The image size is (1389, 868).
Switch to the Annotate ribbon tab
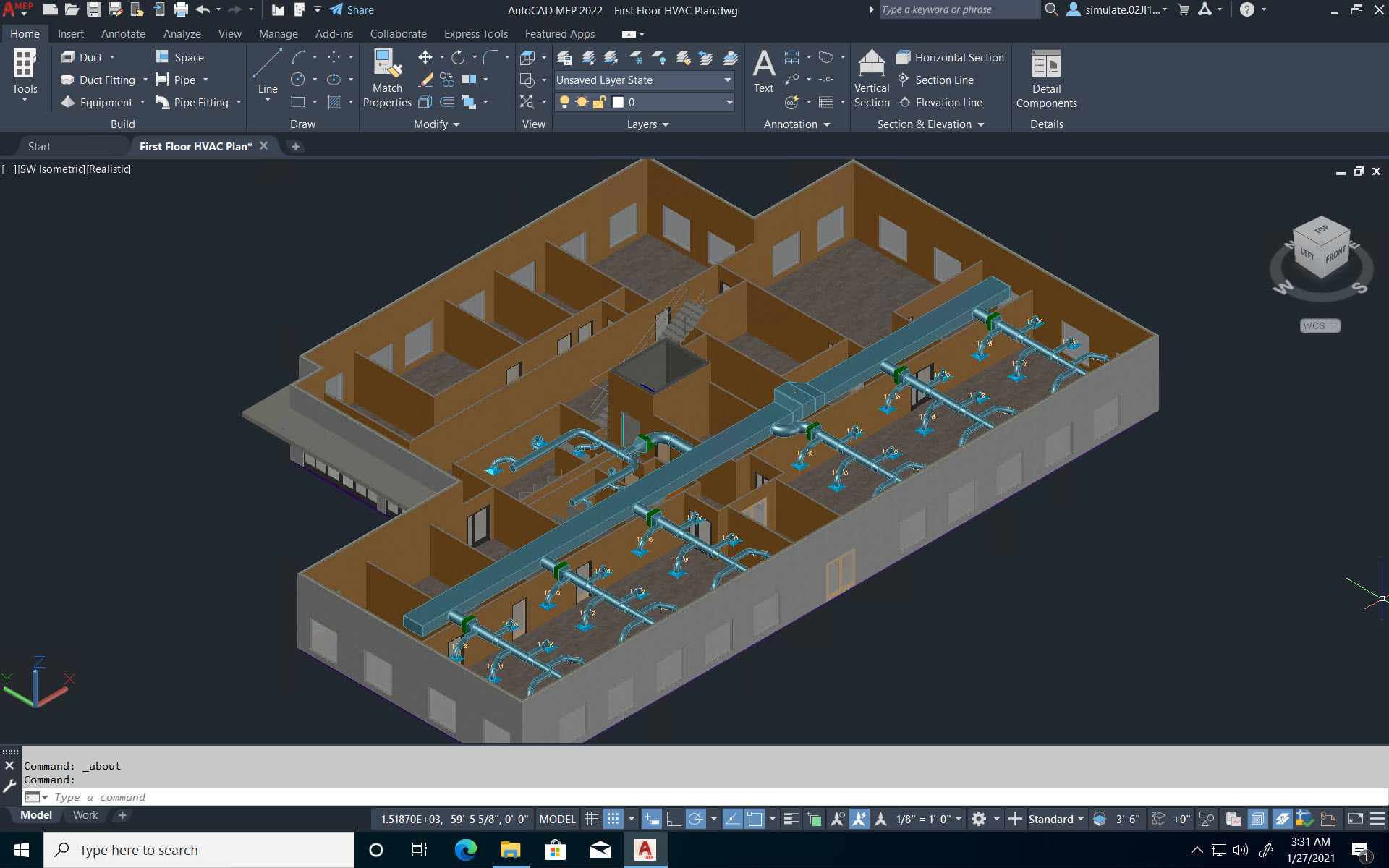[x=121, y=33]
